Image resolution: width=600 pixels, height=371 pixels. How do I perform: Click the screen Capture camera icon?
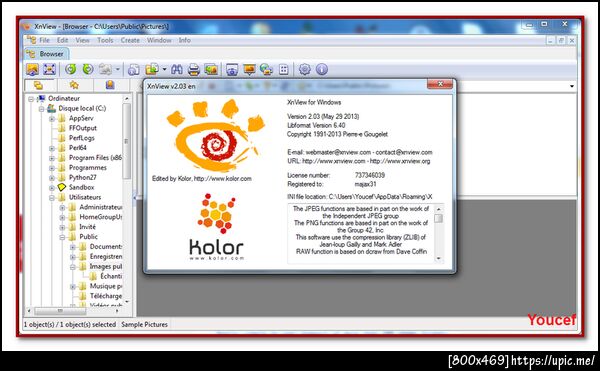click(232, 70)
